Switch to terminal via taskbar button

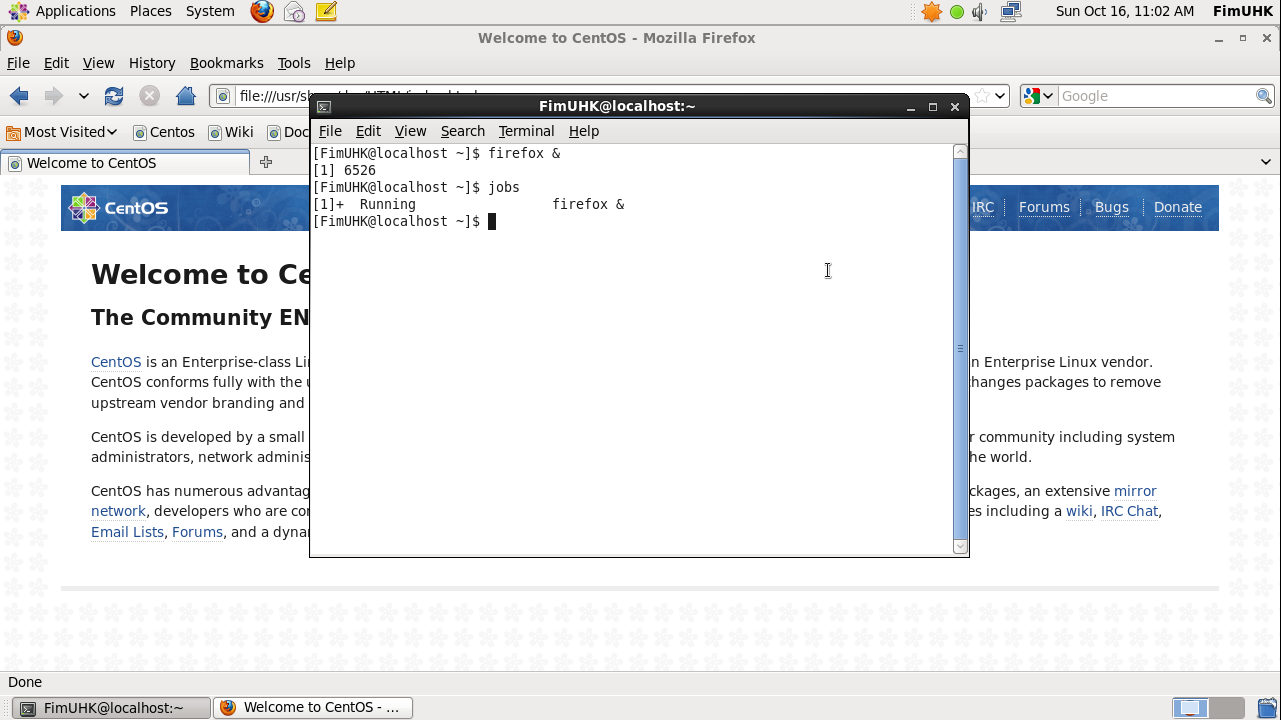click(x=112, y=708)
